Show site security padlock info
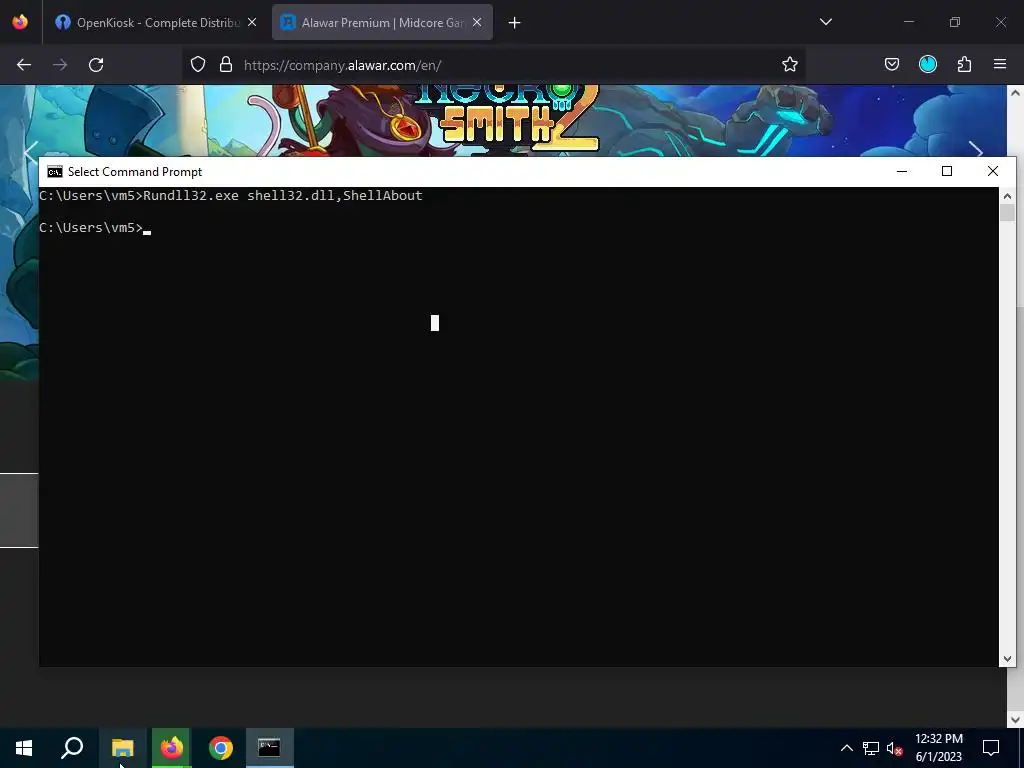The width and height of the screenshot is (1024, 768). pyautogui.click(x=226, y=65)
